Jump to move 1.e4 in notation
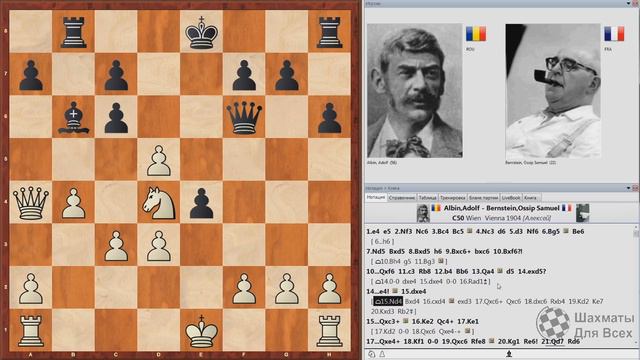 click(373, 231)
